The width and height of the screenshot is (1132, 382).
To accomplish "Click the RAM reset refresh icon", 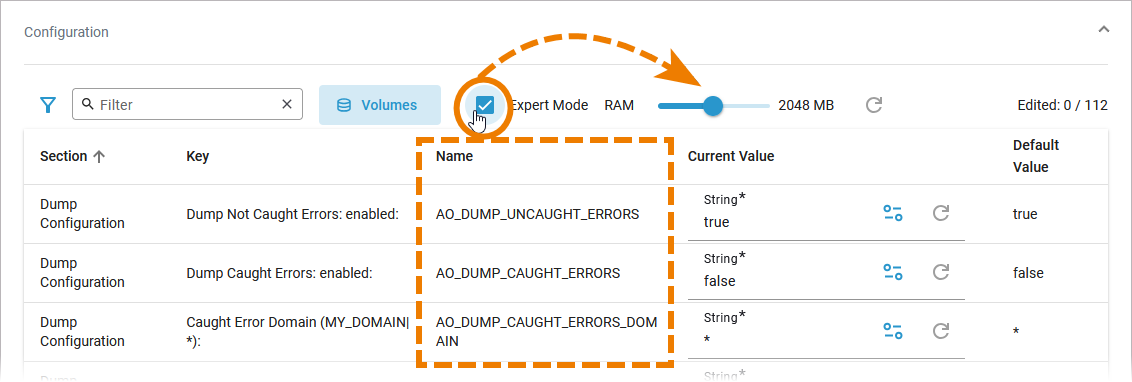I will pos(874,105).
